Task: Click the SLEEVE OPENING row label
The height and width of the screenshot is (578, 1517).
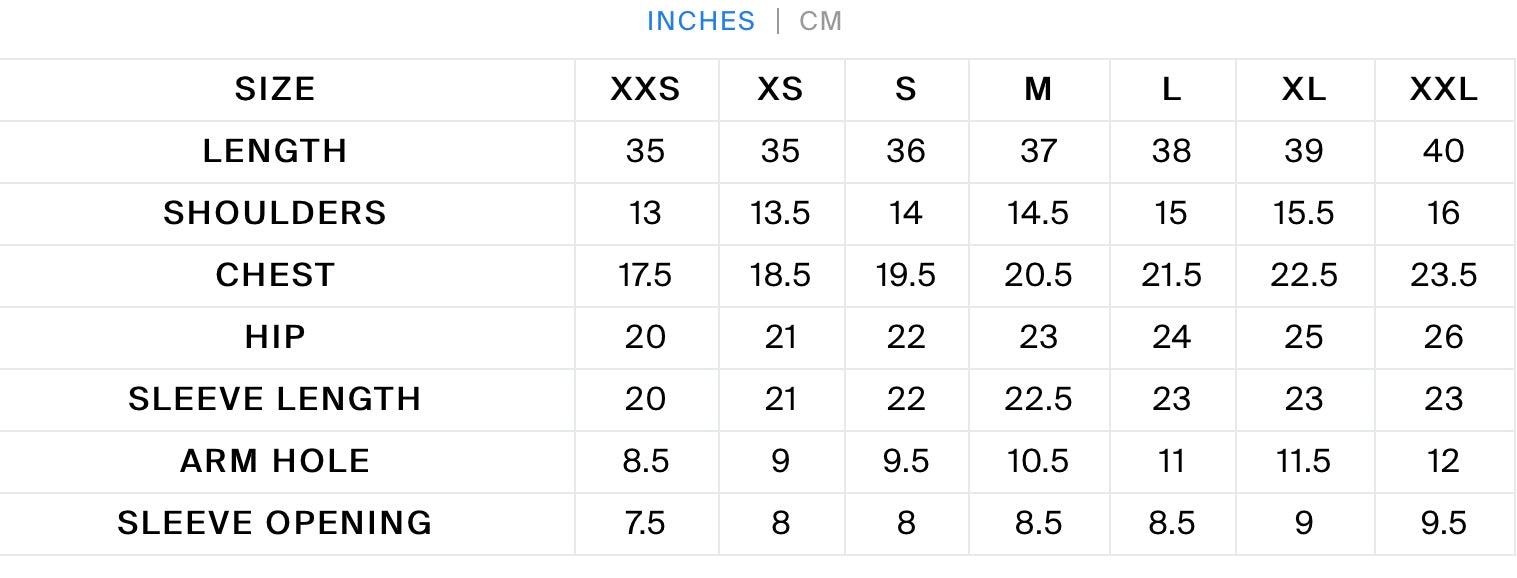Action: [x=275, y=524]
